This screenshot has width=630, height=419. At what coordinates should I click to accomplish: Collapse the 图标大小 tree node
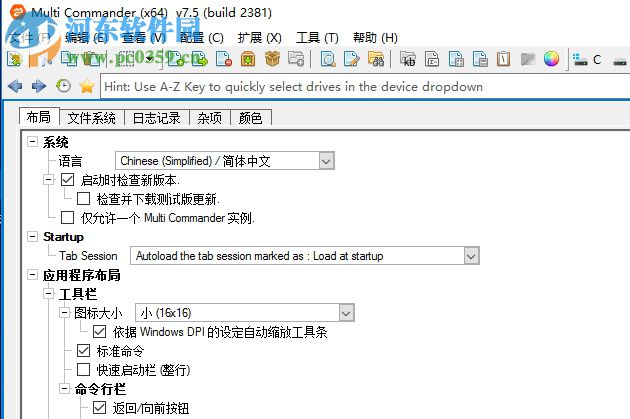64,313
